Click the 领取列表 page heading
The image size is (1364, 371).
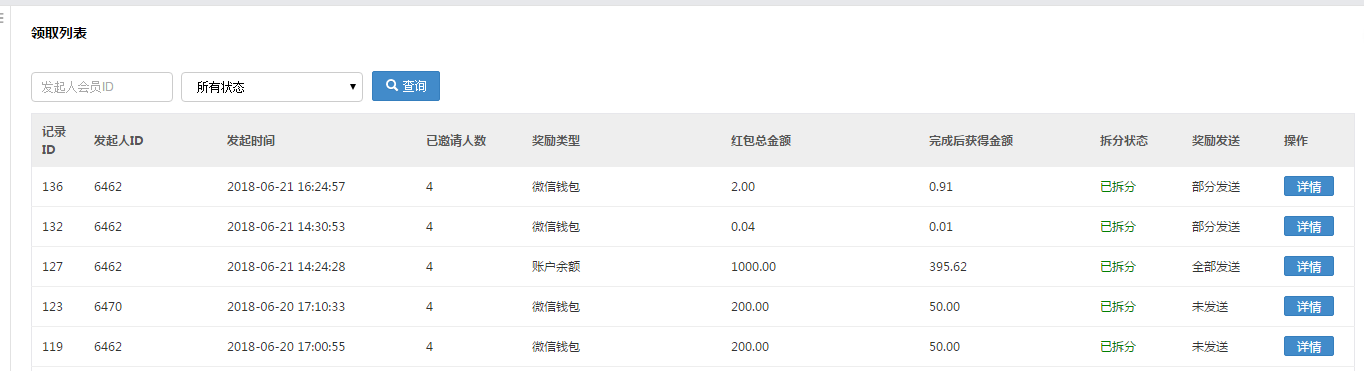[59, 33]
